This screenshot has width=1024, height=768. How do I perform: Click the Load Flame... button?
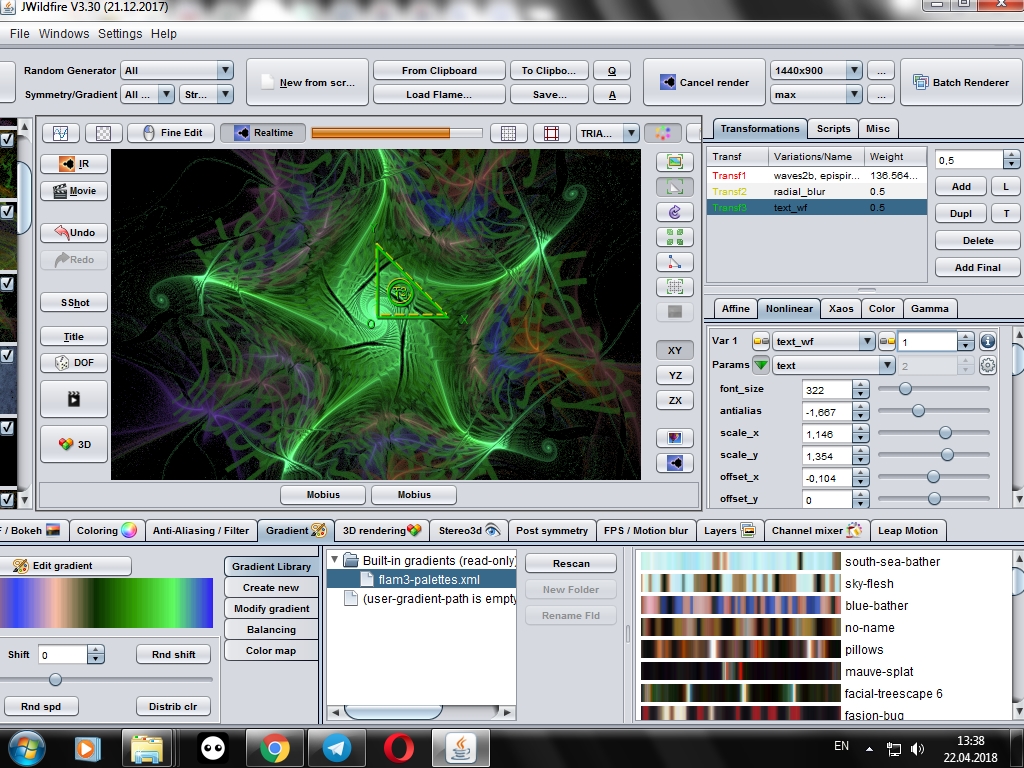tap(439, 95)
